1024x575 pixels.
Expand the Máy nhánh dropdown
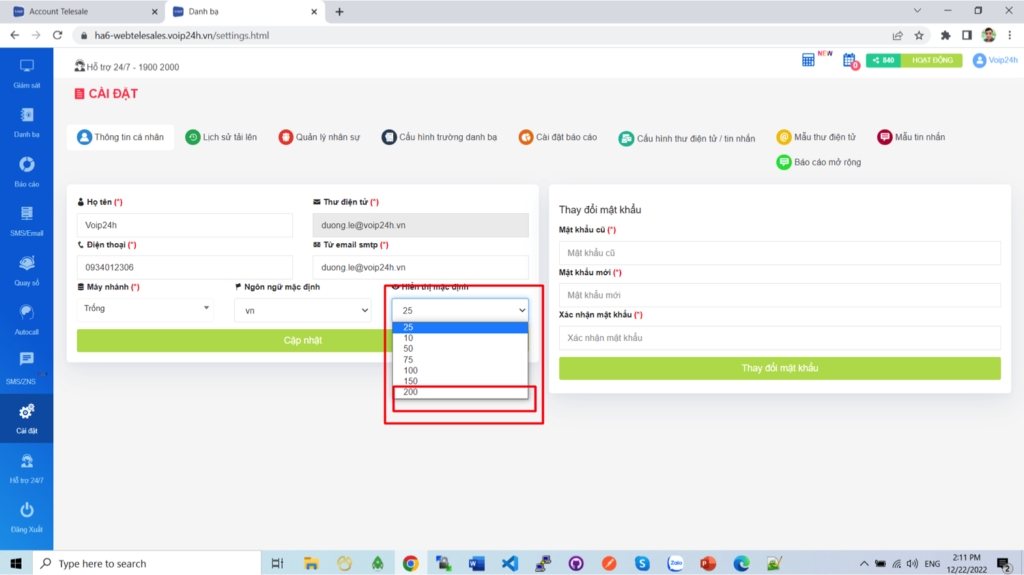pos(145,309)
